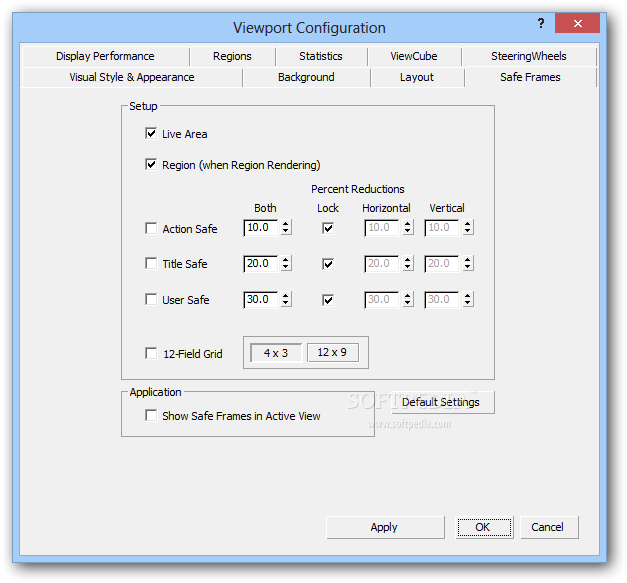Open the SteeringWheels tab
Image resolution: width=627 pixels, height=583 pixels.
[529, 56]
